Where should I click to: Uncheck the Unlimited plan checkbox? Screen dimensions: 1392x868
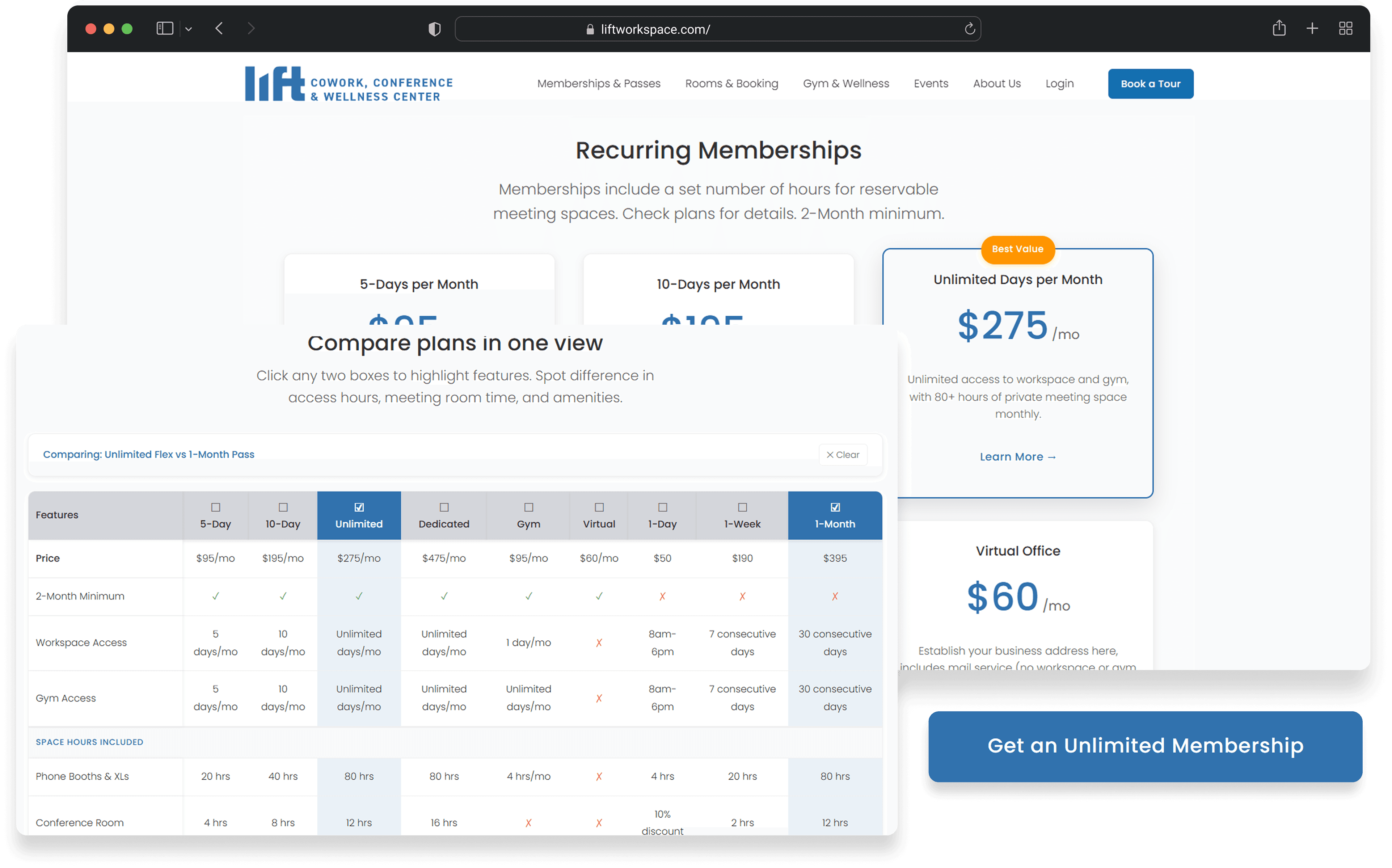coord(359,507)
